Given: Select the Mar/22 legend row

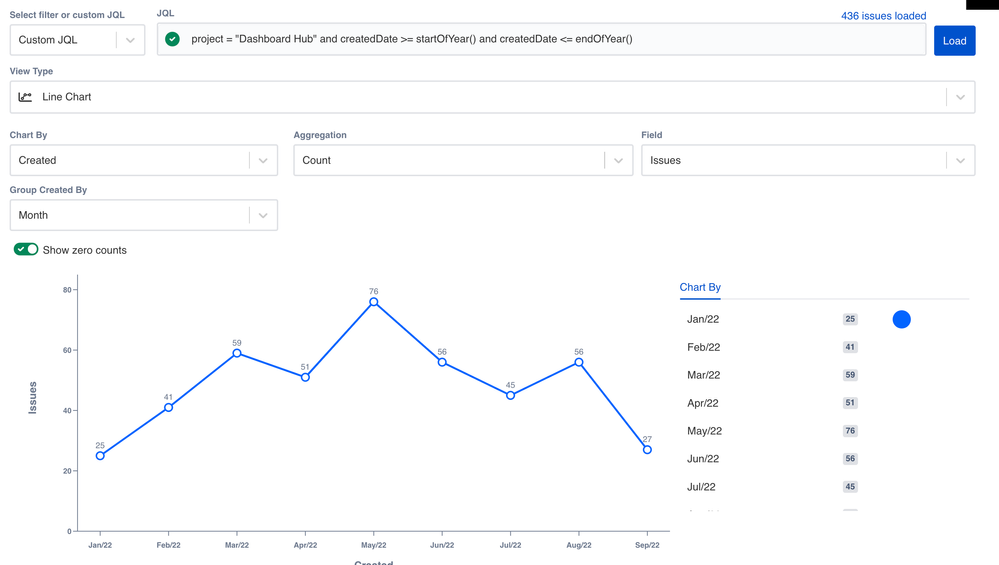Looking at the screenshot, I should pyautogui.click(x=703, y=375).
